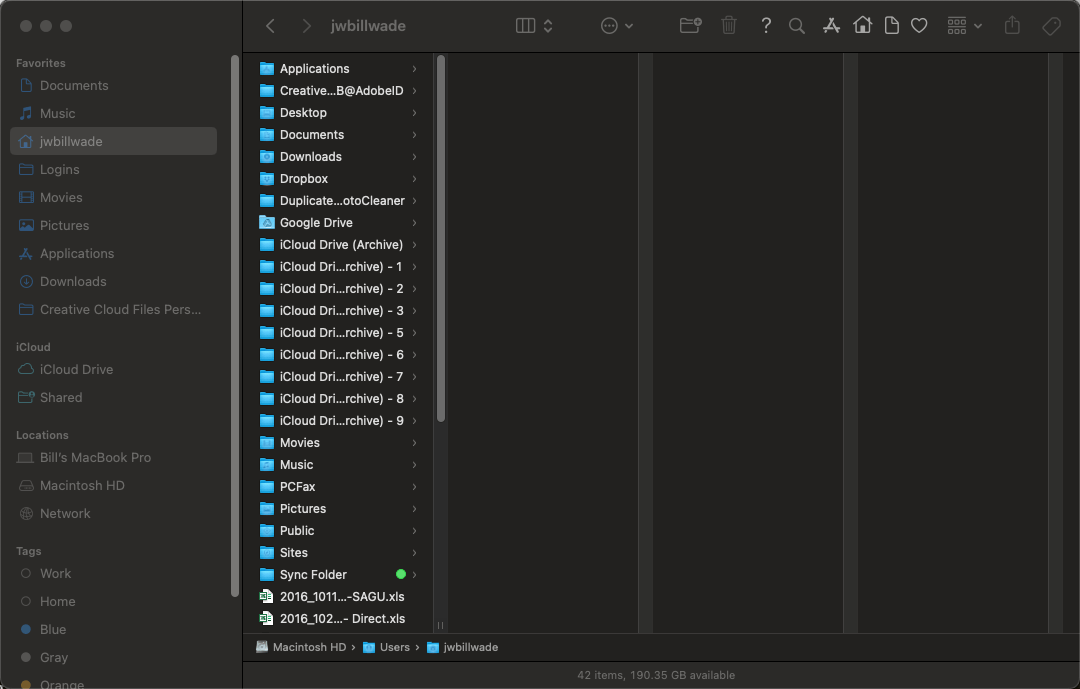Share the selection using the share icon

point(1012,25)
